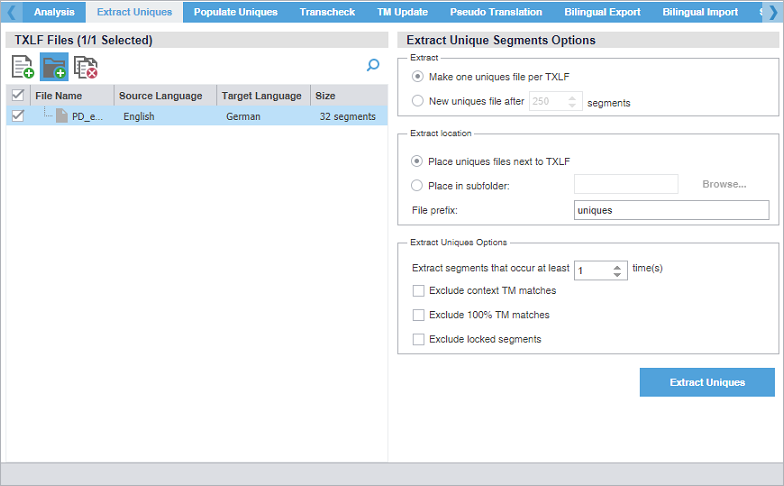The width and height of the screenshot is (784, 486).
Task: Open the Pseudo Translation tab
Action: 496,12
